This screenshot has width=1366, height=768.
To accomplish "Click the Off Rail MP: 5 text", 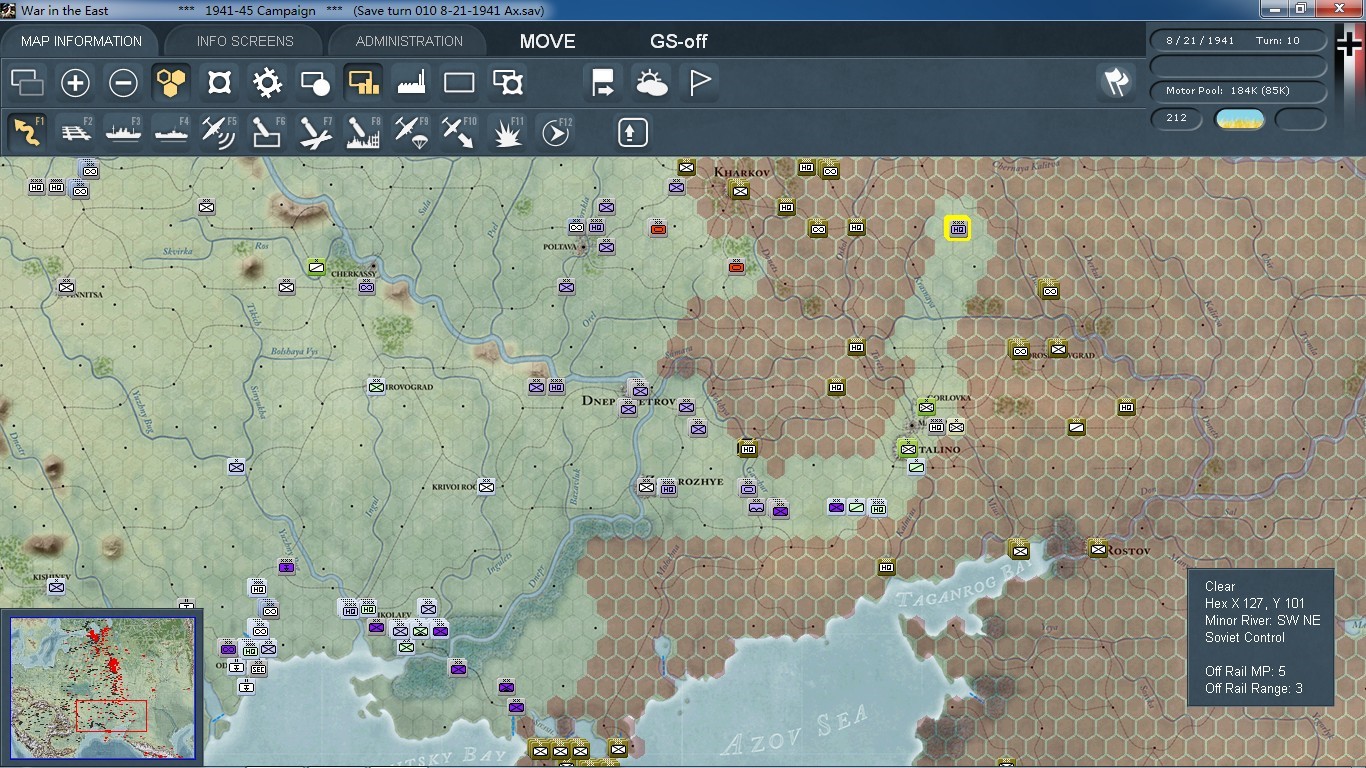I will click(x=1245, y=671).
